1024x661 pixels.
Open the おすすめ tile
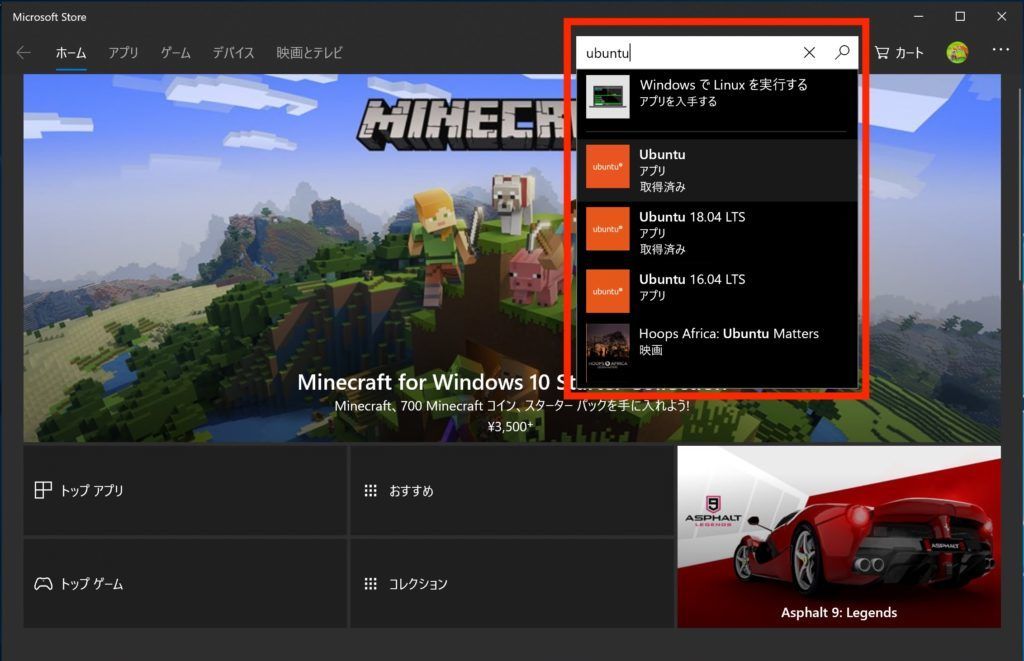coord(512,491)
